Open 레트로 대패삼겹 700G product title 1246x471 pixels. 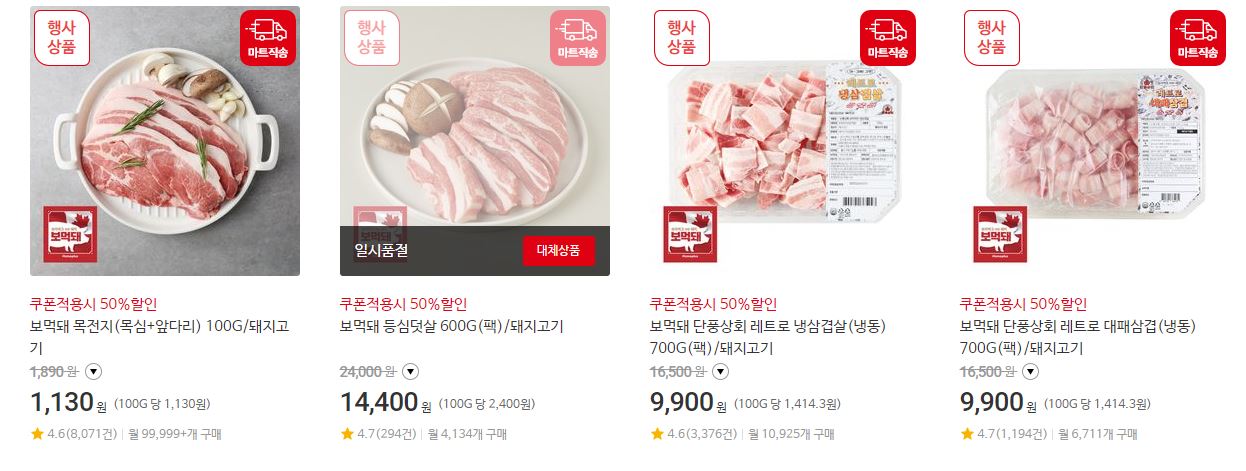click(x=1078, y=337)
